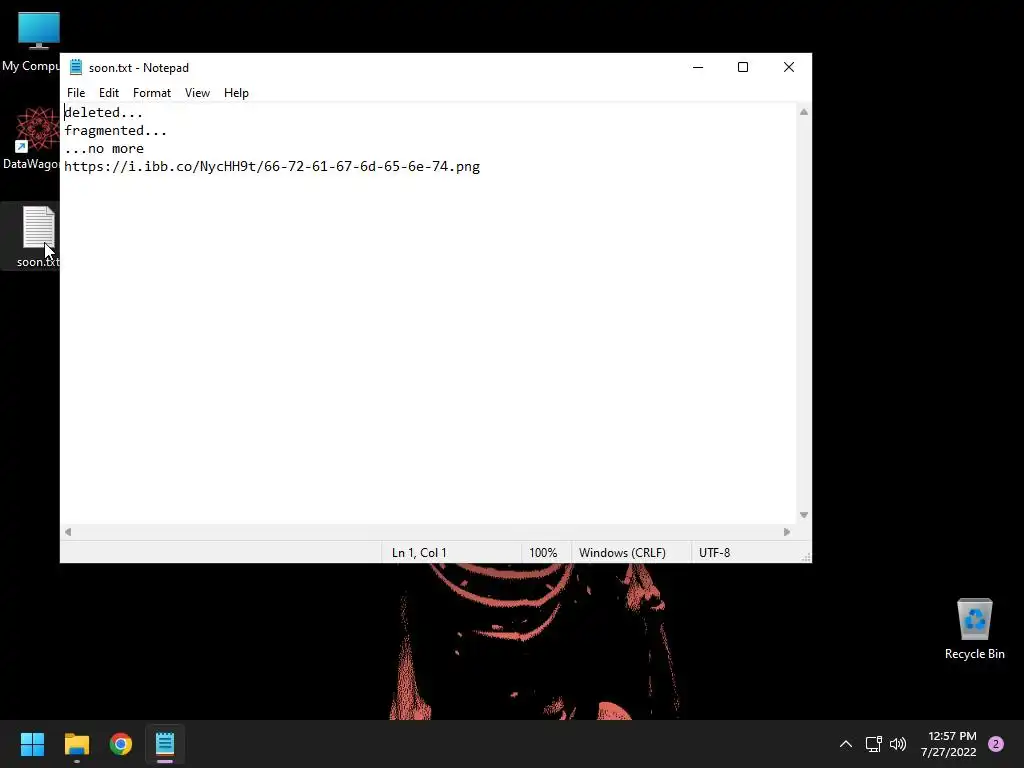Open the notifications badge showing 2
This screenshot has width=1024, height=768.
[x=996, y=744]
